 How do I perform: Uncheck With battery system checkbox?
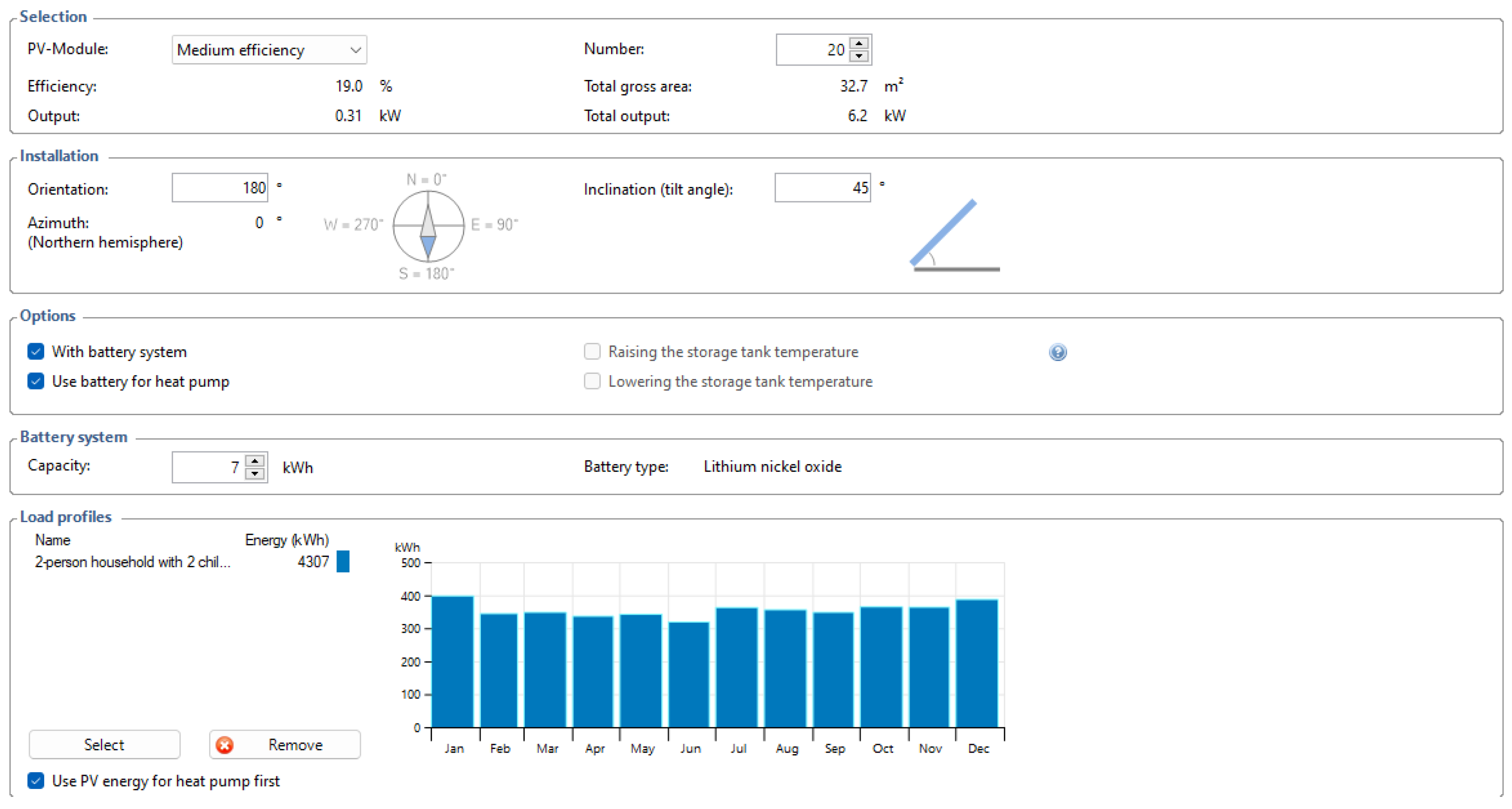coord(36,351)
